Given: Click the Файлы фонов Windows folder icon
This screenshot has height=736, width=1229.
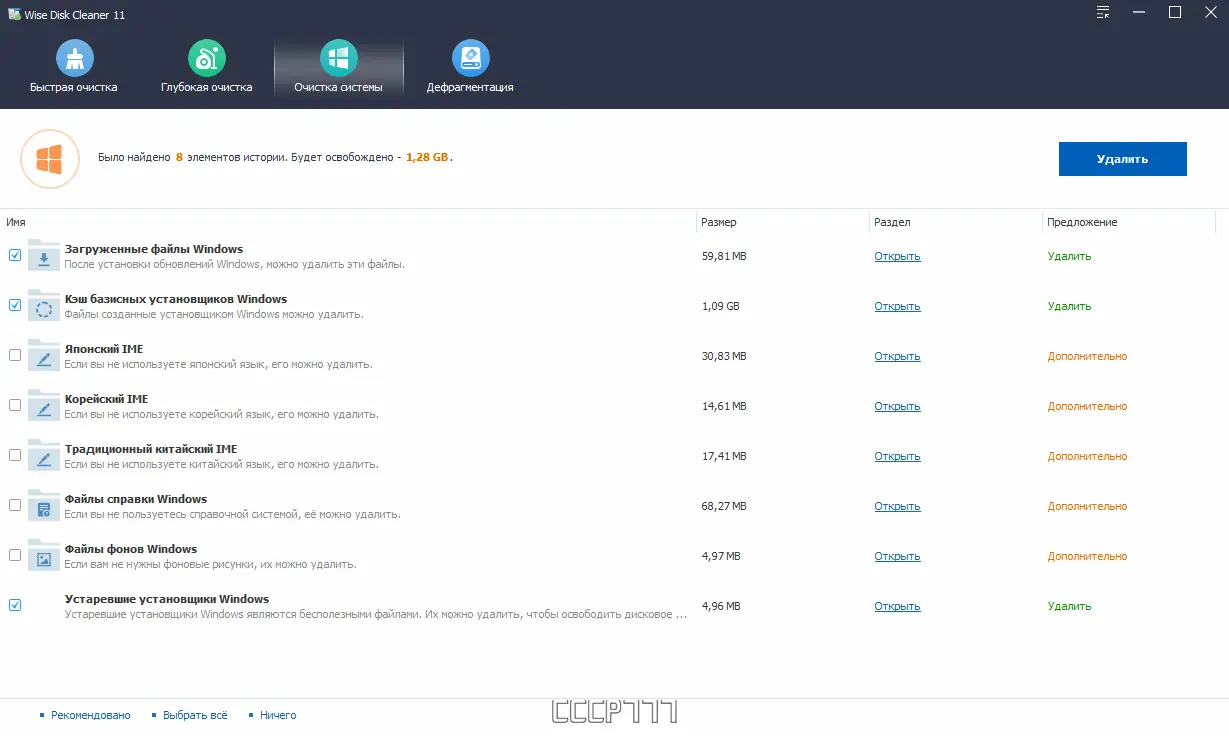Looking at the screenshot, I should (x=44, y=556).
